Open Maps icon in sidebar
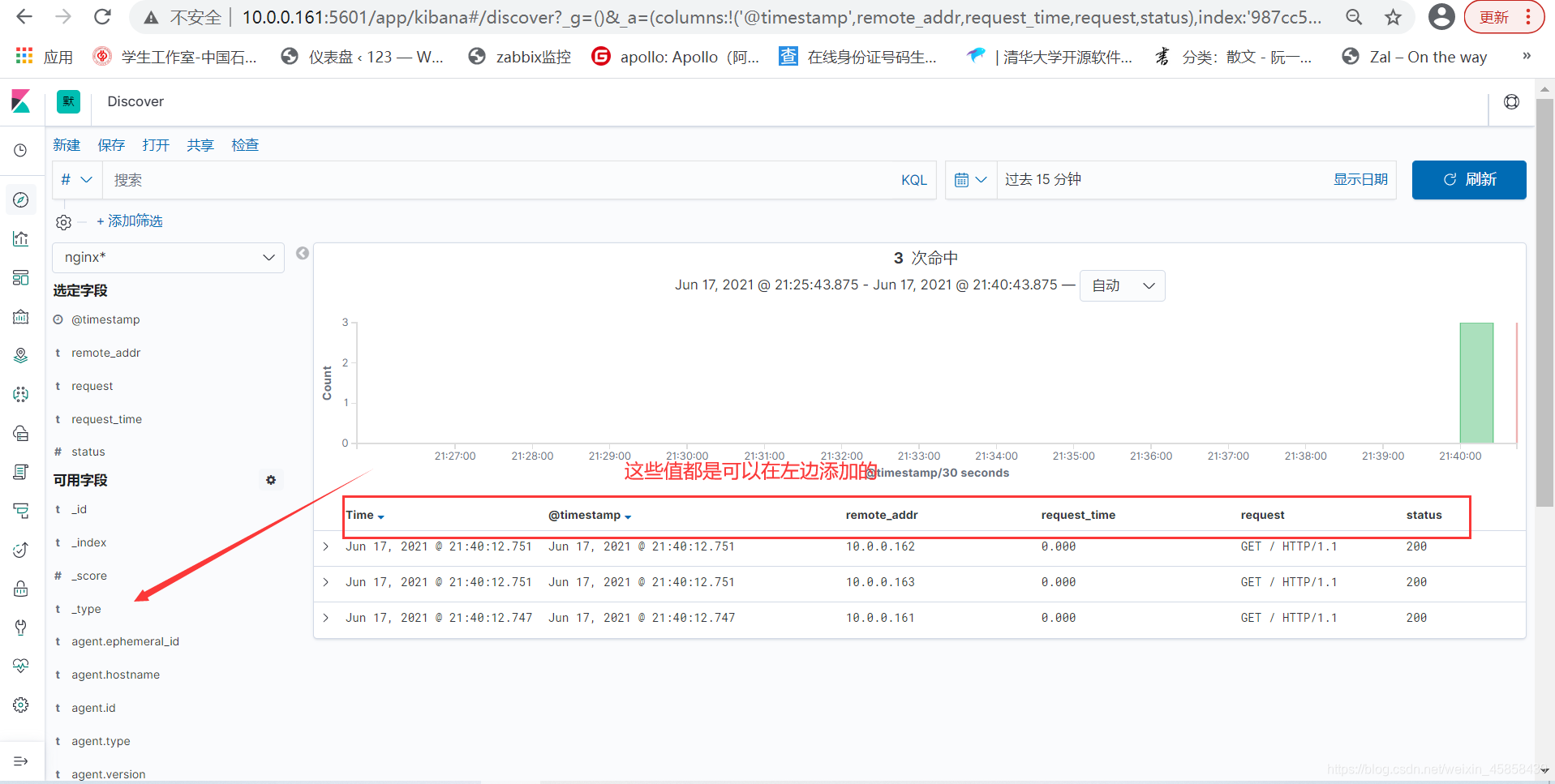 (21, 355)
